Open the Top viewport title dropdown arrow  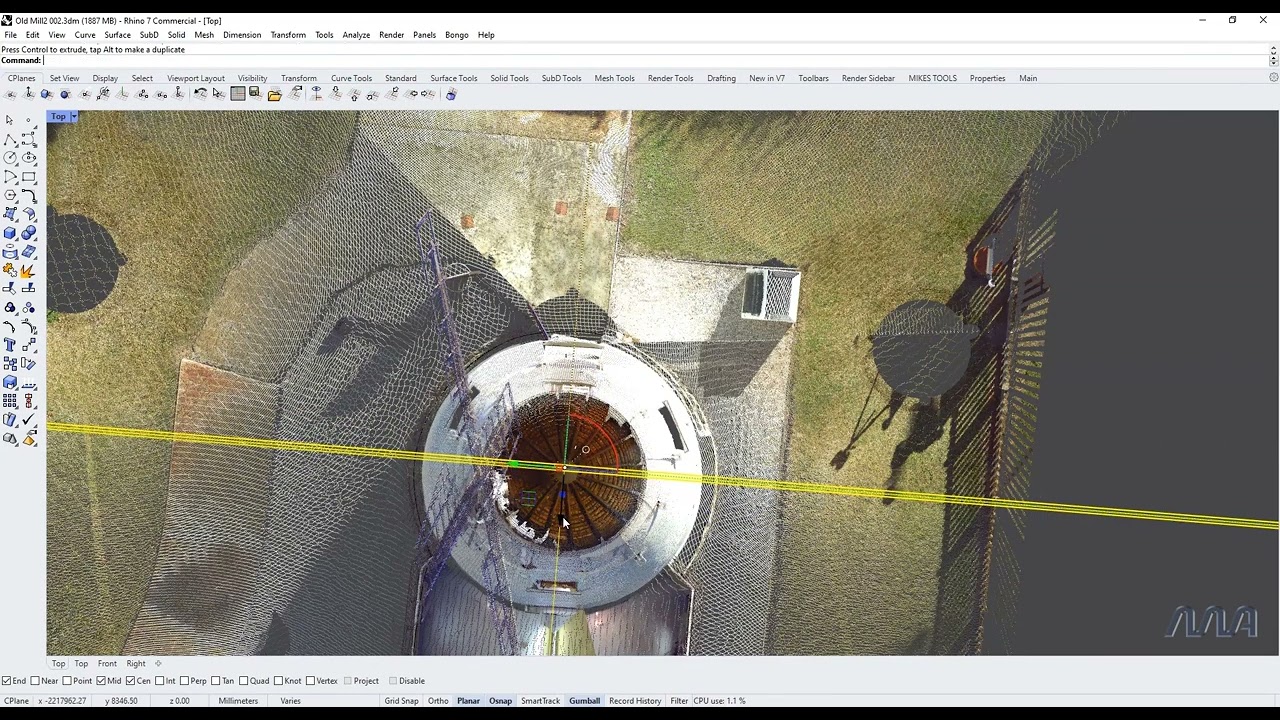coord(73,117)
